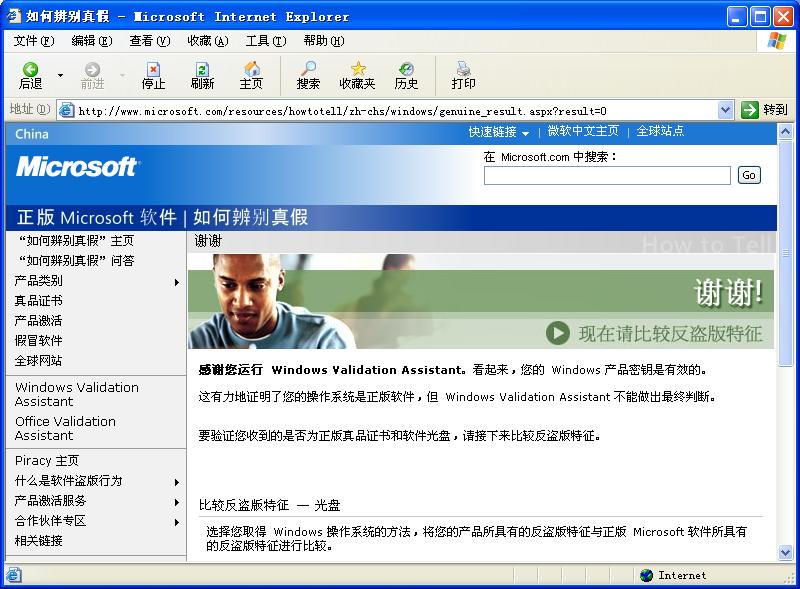Open the 产品激活 sidebar link
800x589 pixels.
[38, 321]
